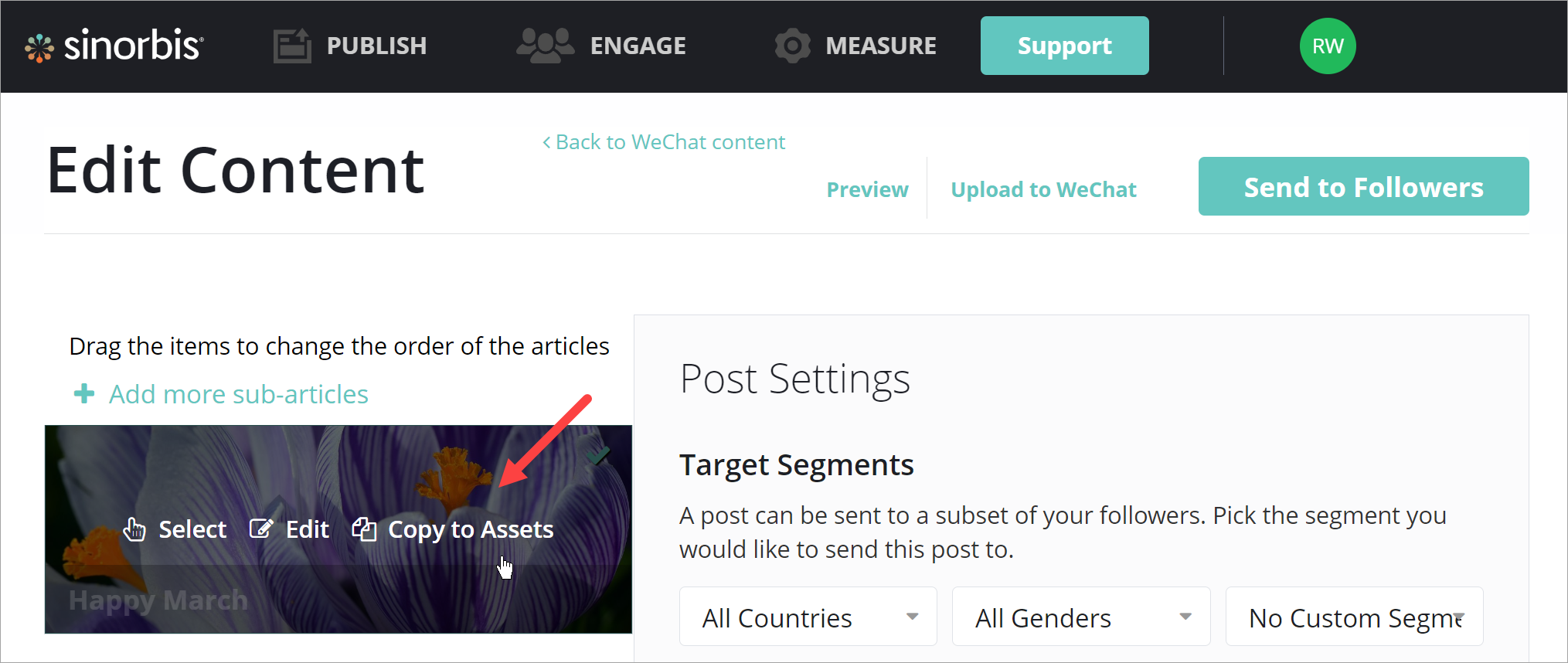
Task: Expand the All Genders dropdown
Action: [1080, 617]
